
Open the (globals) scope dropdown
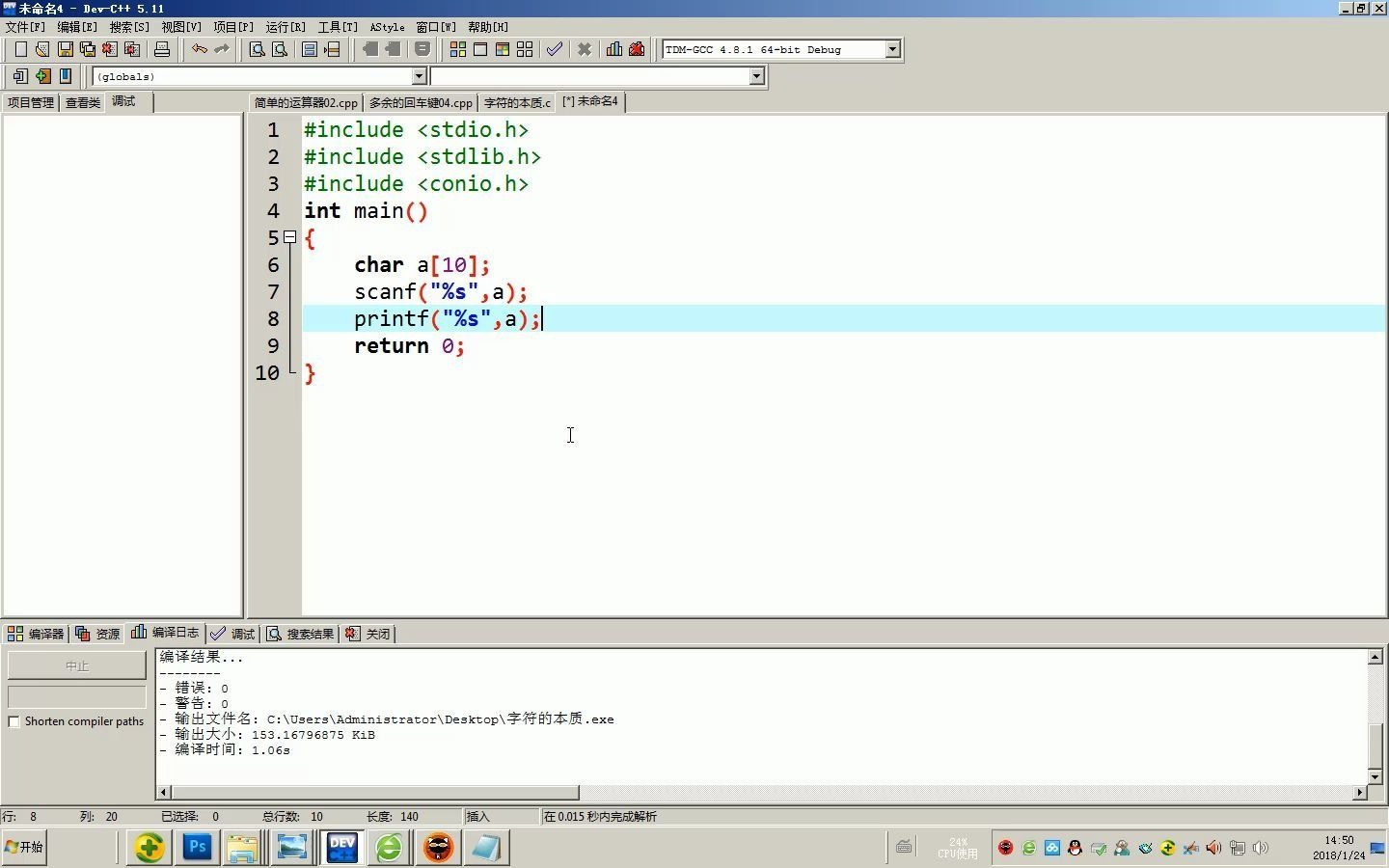419,76
